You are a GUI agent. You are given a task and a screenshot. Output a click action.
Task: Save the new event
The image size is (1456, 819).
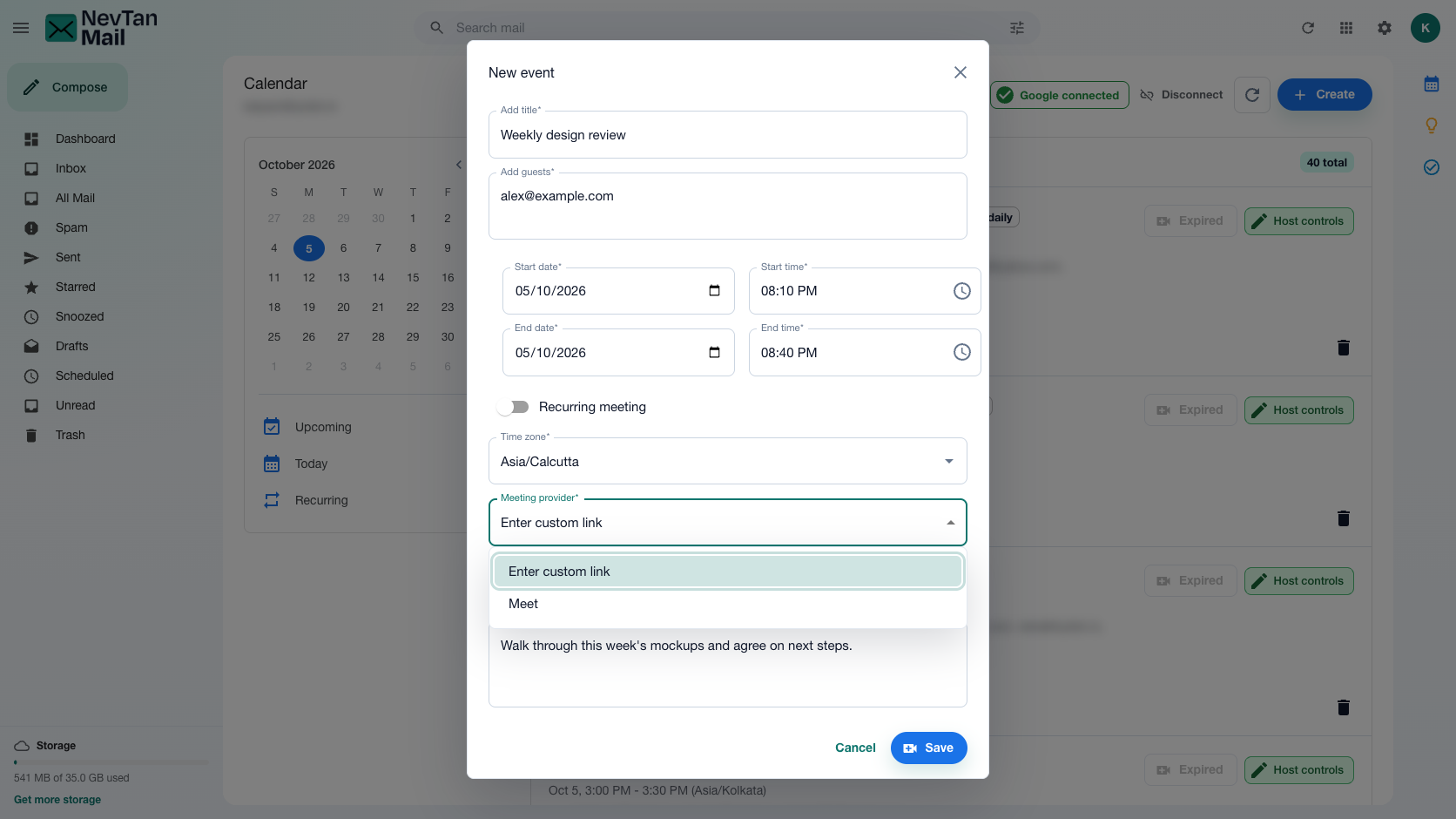[x=929, y=748]
